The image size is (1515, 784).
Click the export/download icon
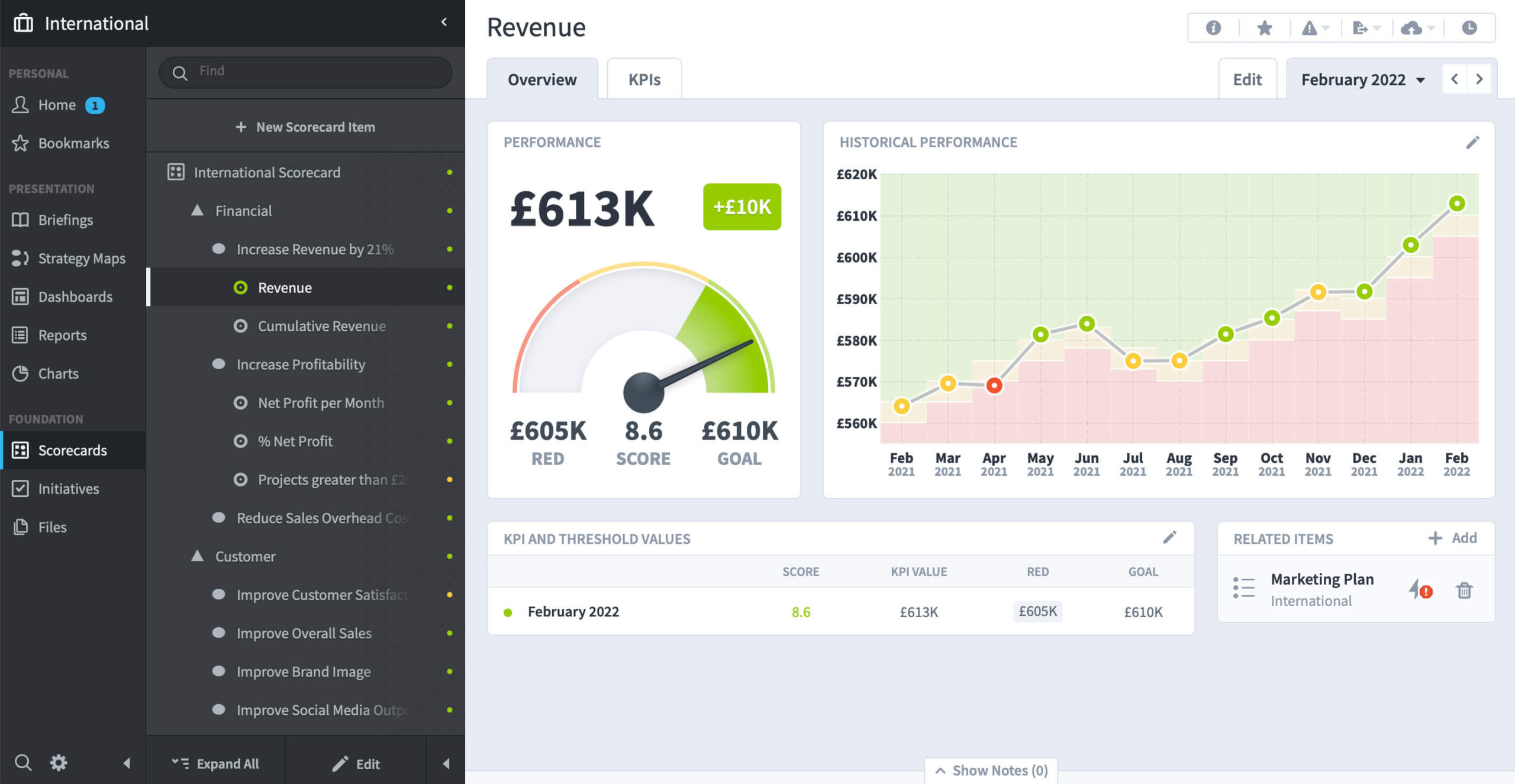(1362, 27)
